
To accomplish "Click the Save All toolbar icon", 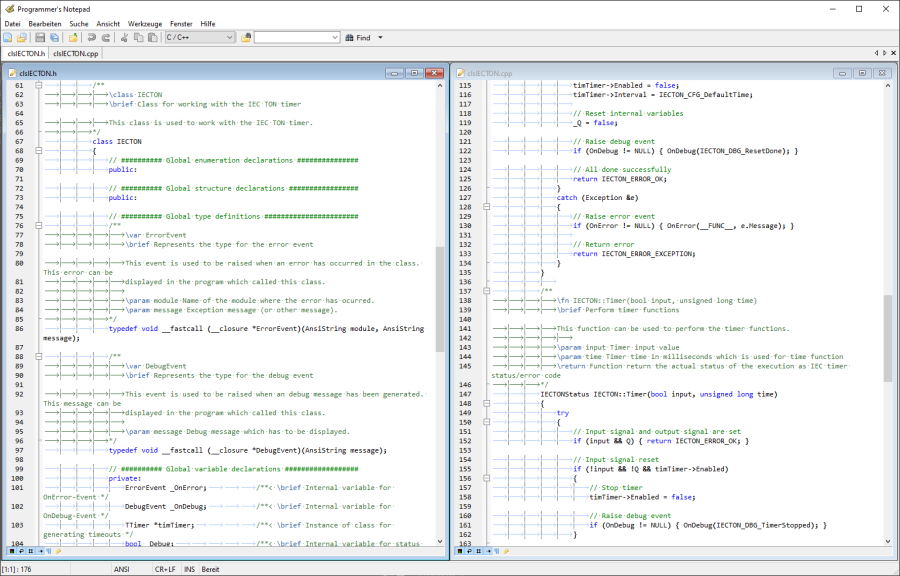I will pyautogui.click(x=54, y=37).
